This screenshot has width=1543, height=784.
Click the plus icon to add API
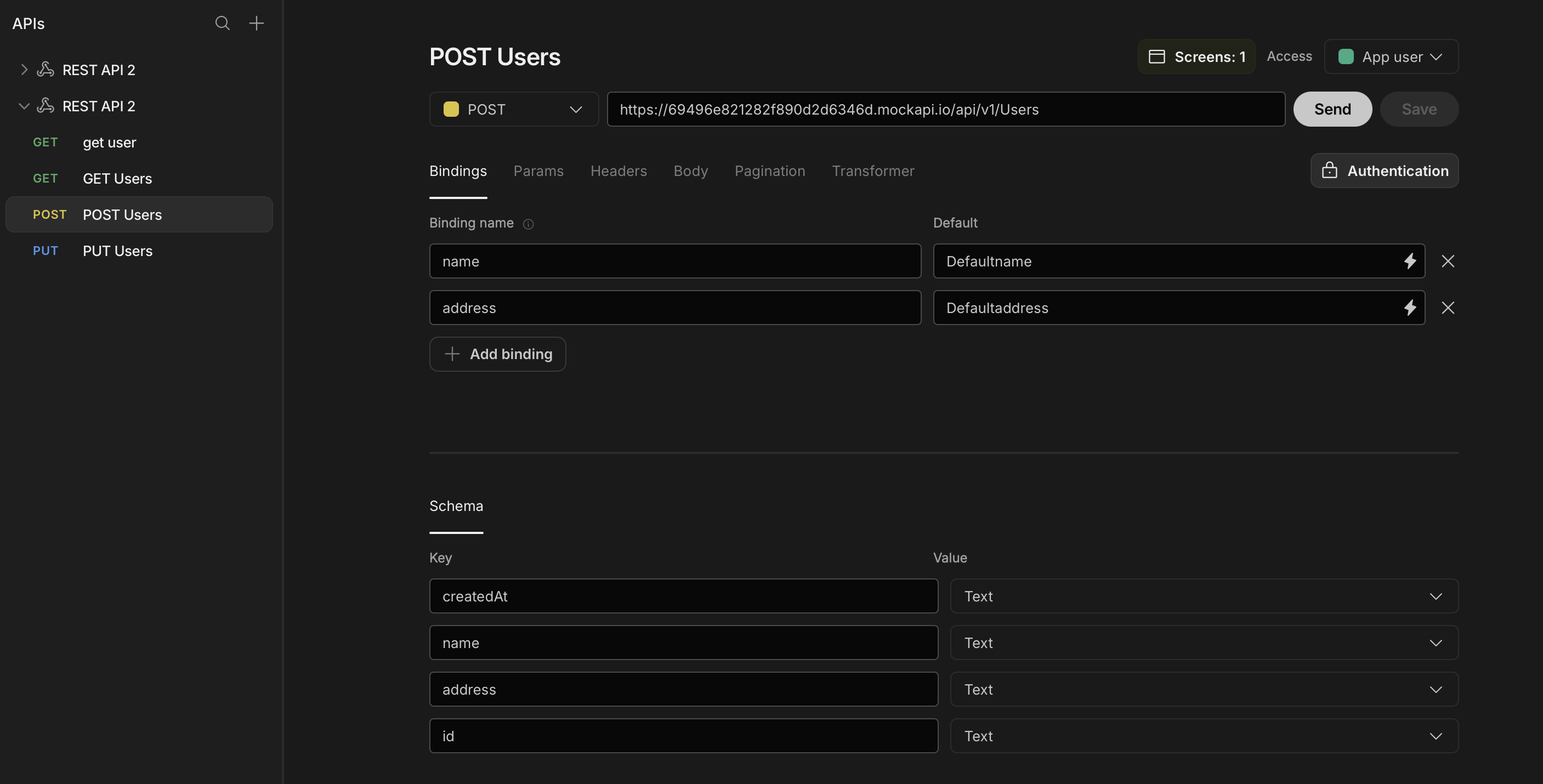pyautogui.click(x=257, y=24)
